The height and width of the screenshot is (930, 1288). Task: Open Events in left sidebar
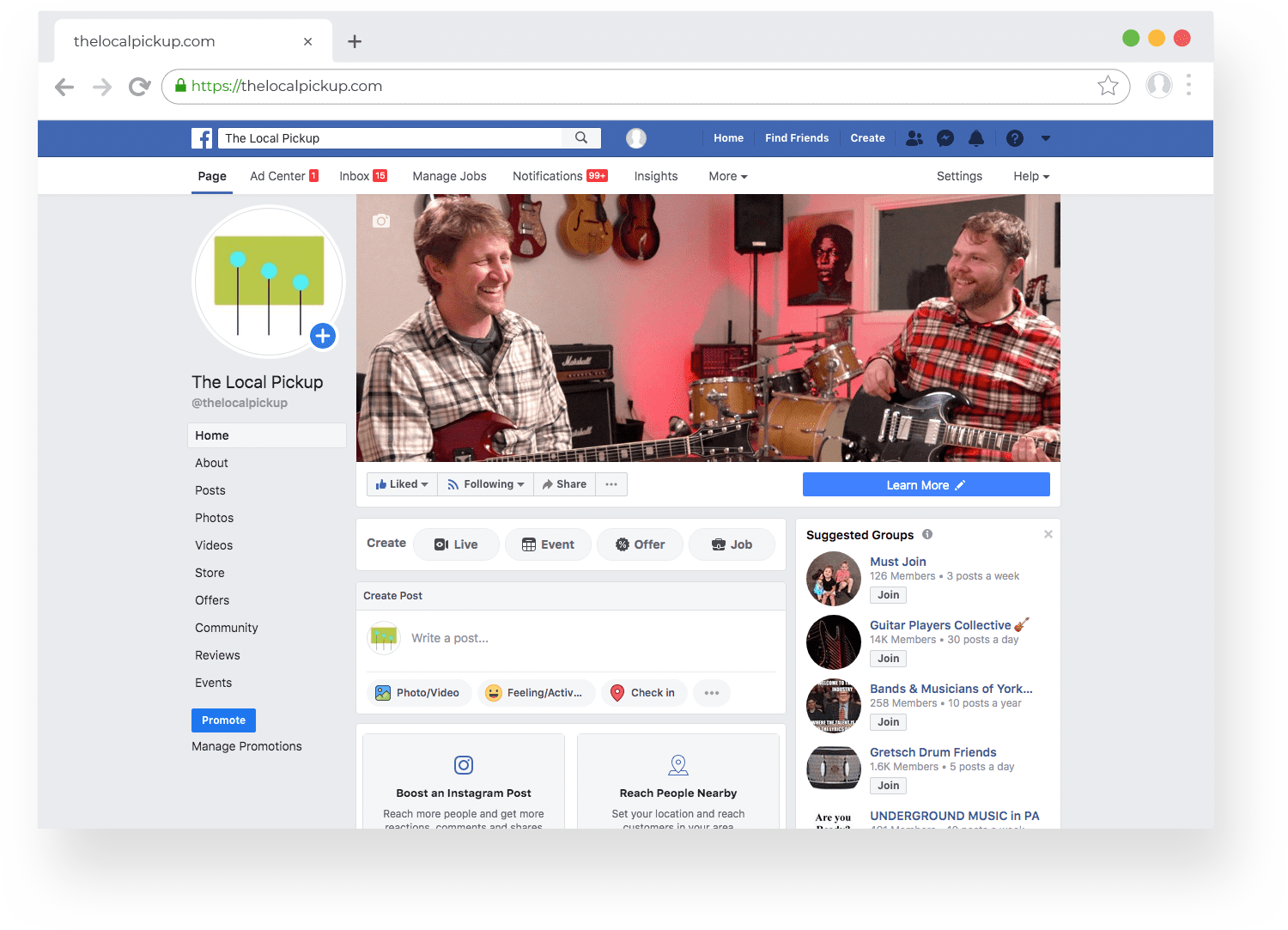[213, 683]
